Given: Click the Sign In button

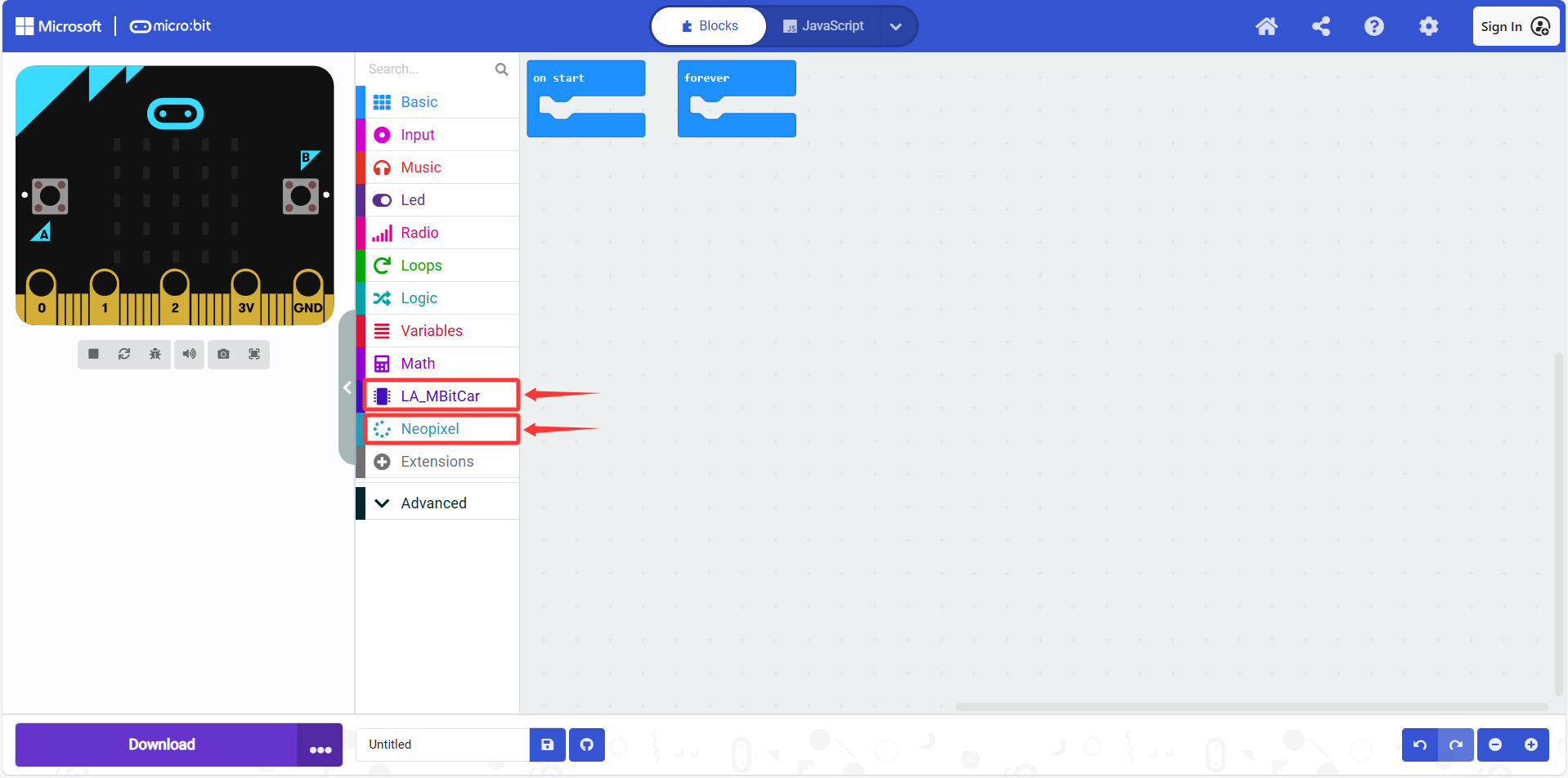Looking at the screenshot, I should [x=1516, y=26].
